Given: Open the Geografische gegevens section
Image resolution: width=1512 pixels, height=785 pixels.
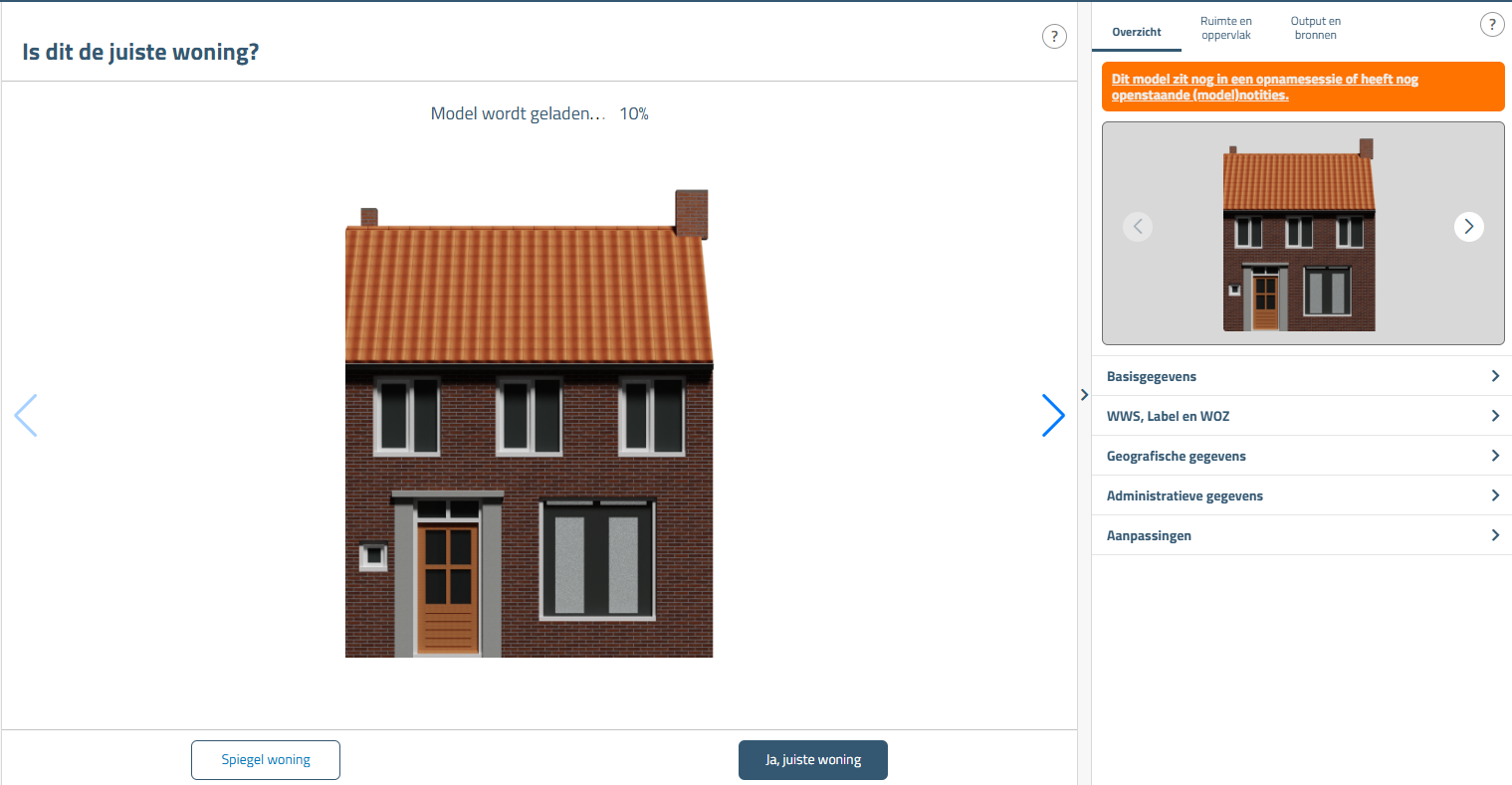Looking at the screenshot, I should click(1302, 455).
